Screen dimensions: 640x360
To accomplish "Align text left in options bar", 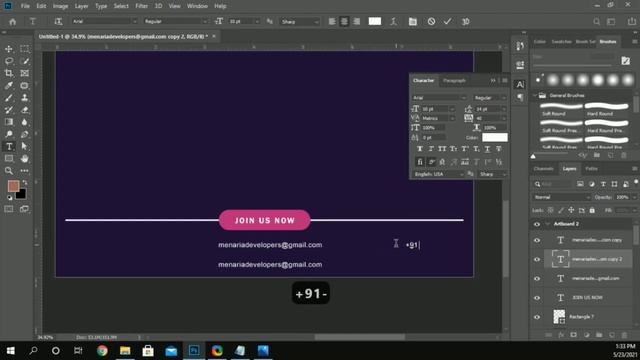I will (332, 22).
